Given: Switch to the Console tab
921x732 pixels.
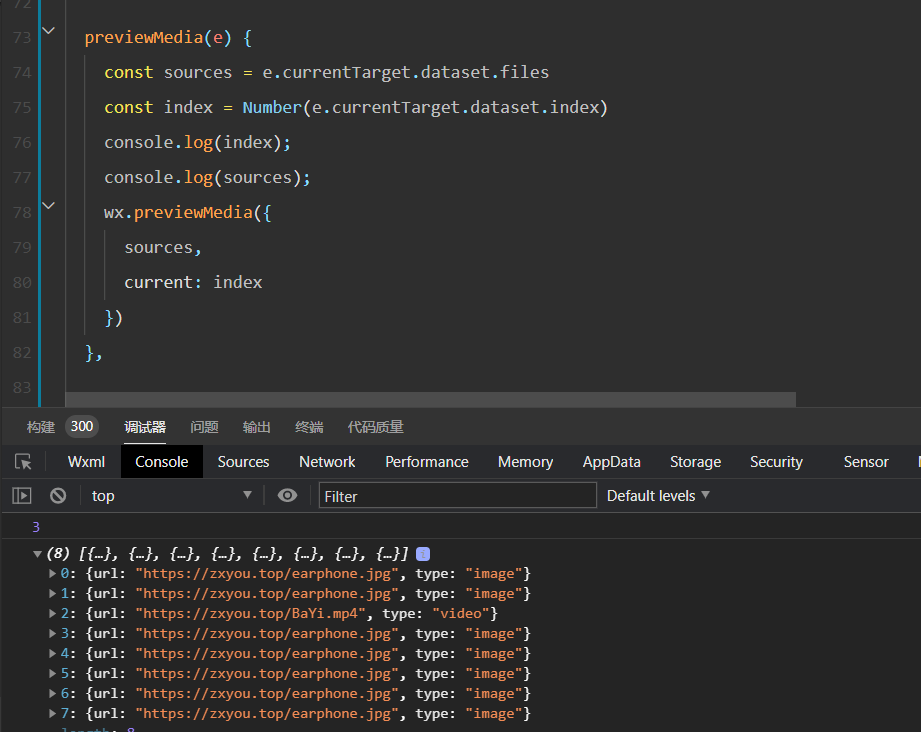Looking at the screenshot, I should 162,462.
